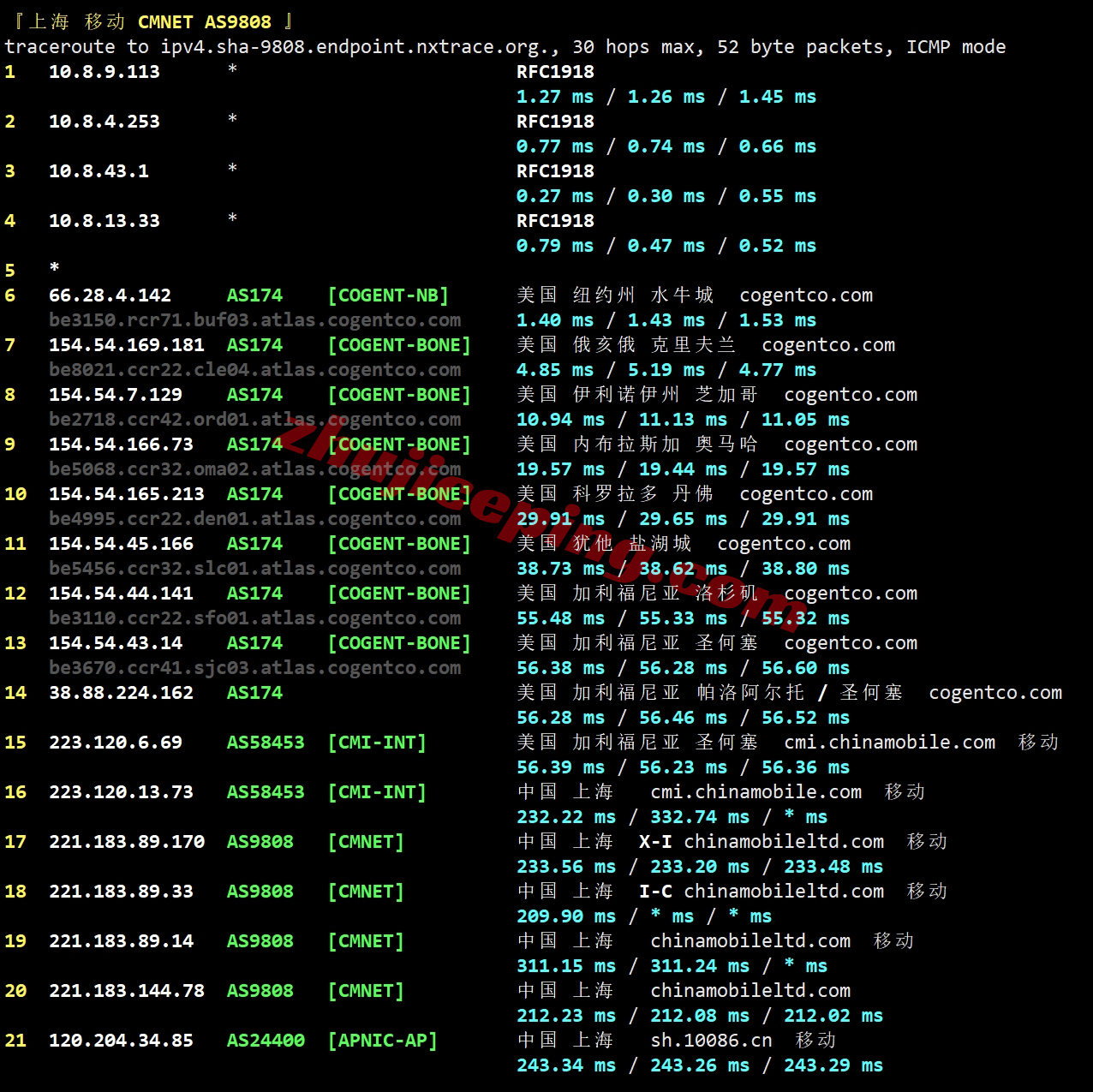Click hostname be2718.ccr42.ord01.atlas.cogentco.com
The image size is (1093, 1092).
[254, 420]
